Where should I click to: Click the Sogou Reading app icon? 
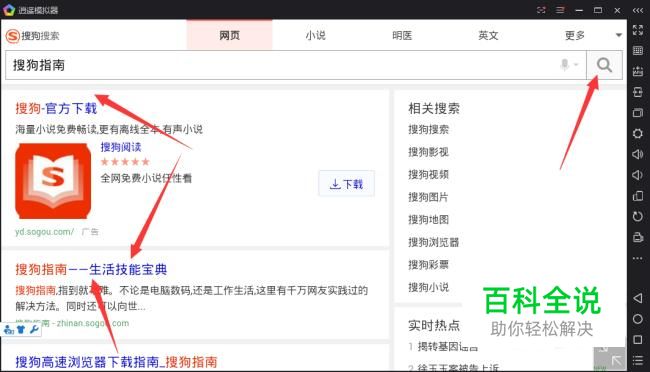[x=53, y=181]
